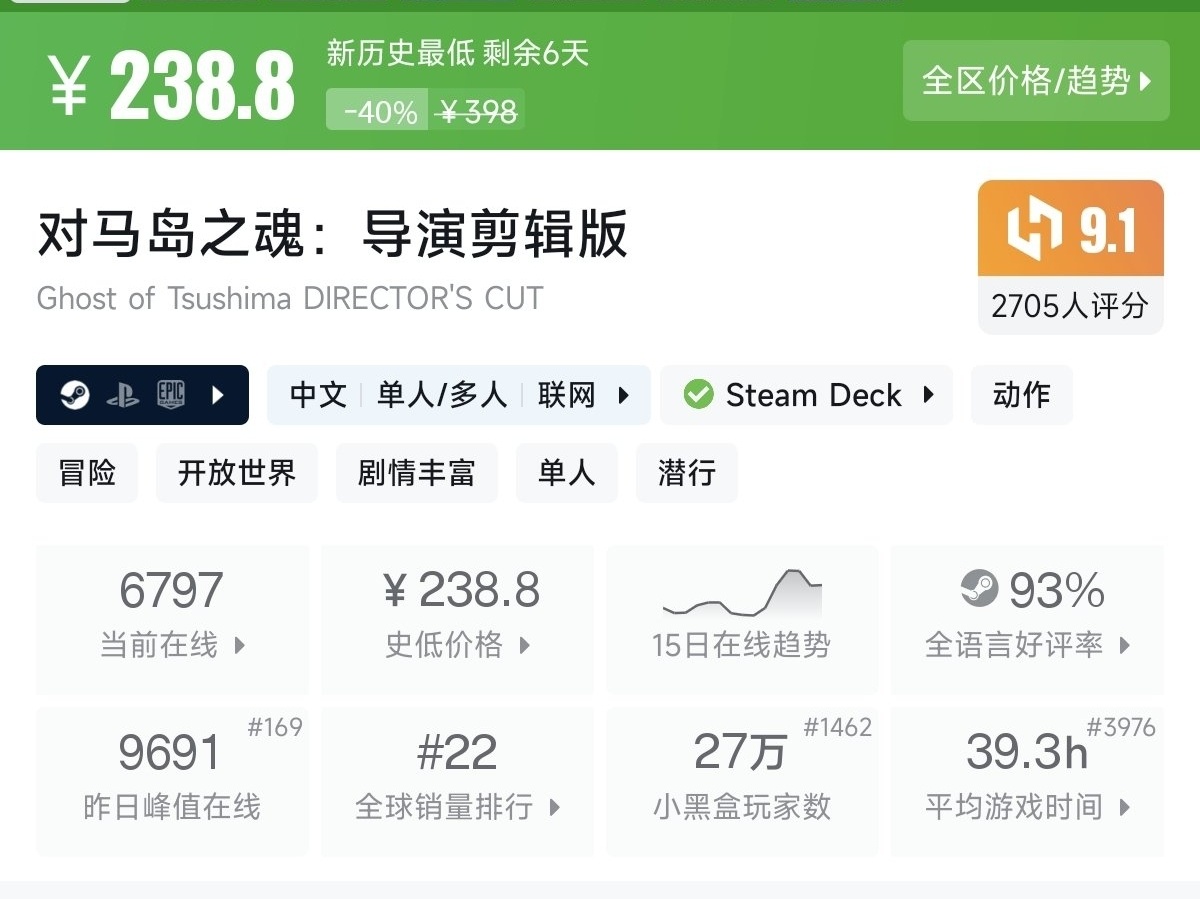Click the Epic Games platform icon
This screenshot has height=899, width=1200.
(171, 395)
